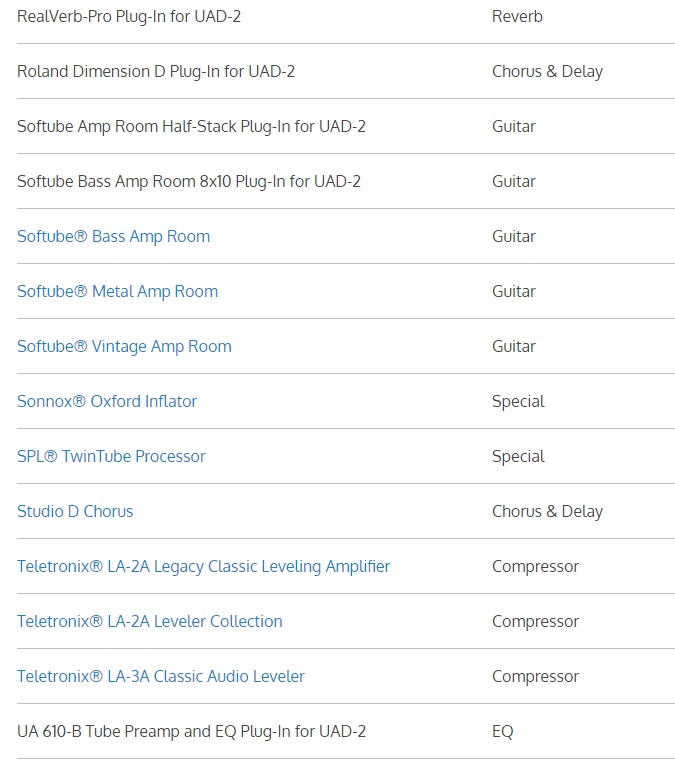This screenshot has height=767, width=675.
Task: Click the Reverb category cell
Action: tap(517, 17)
